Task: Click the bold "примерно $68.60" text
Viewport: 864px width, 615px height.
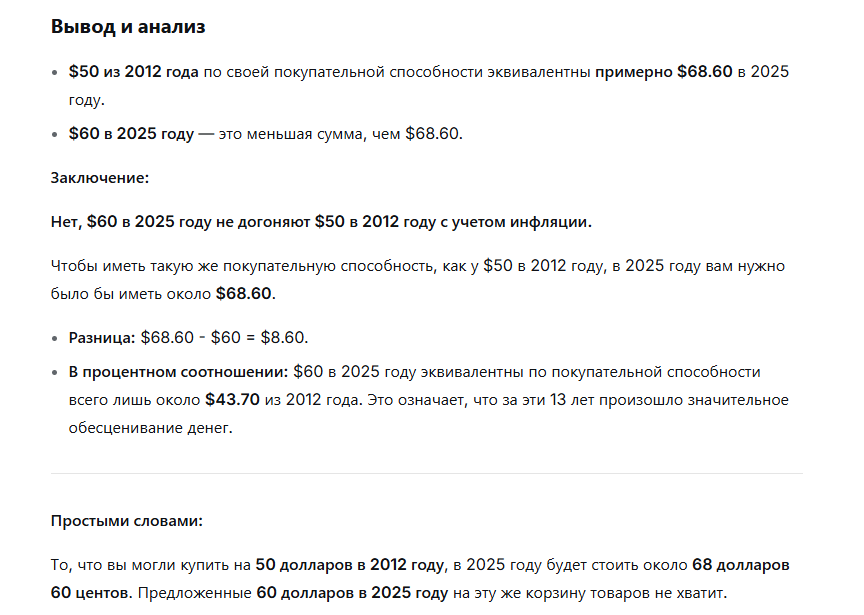Action: pyautogui.click(x=664, y=72)
